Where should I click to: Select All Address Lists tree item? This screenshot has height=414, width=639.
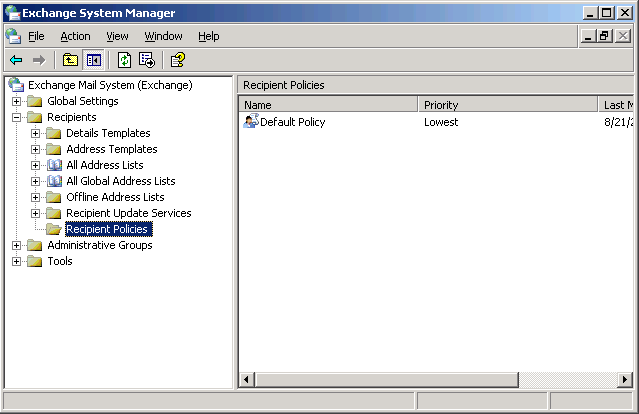(x=105, y=165)
